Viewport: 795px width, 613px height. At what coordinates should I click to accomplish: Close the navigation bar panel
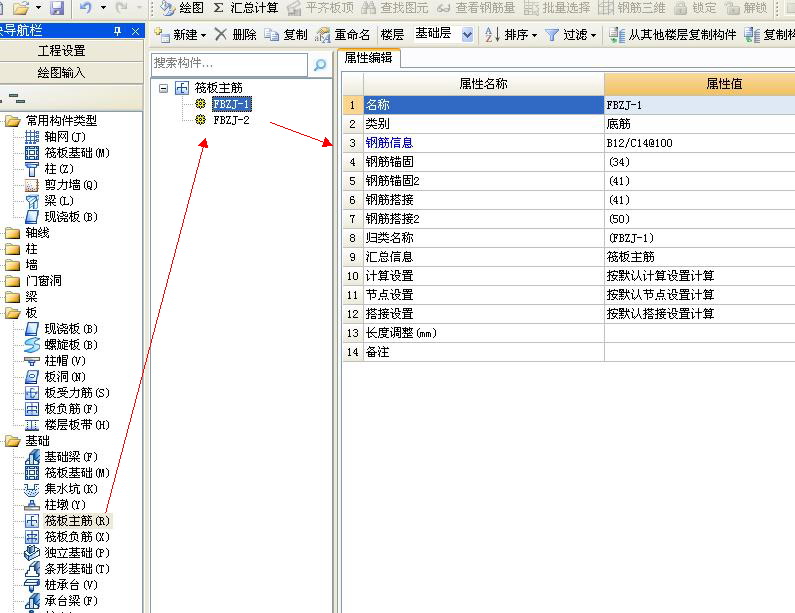point(135,31)
